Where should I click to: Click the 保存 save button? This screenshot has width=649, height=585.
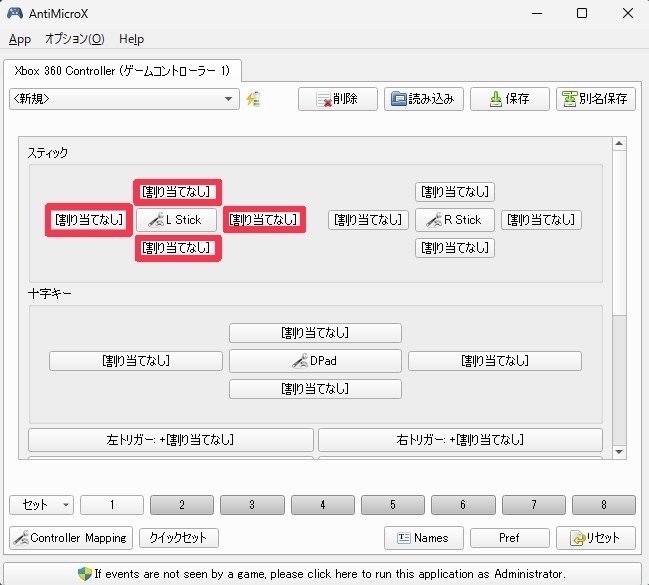point(510,99)
